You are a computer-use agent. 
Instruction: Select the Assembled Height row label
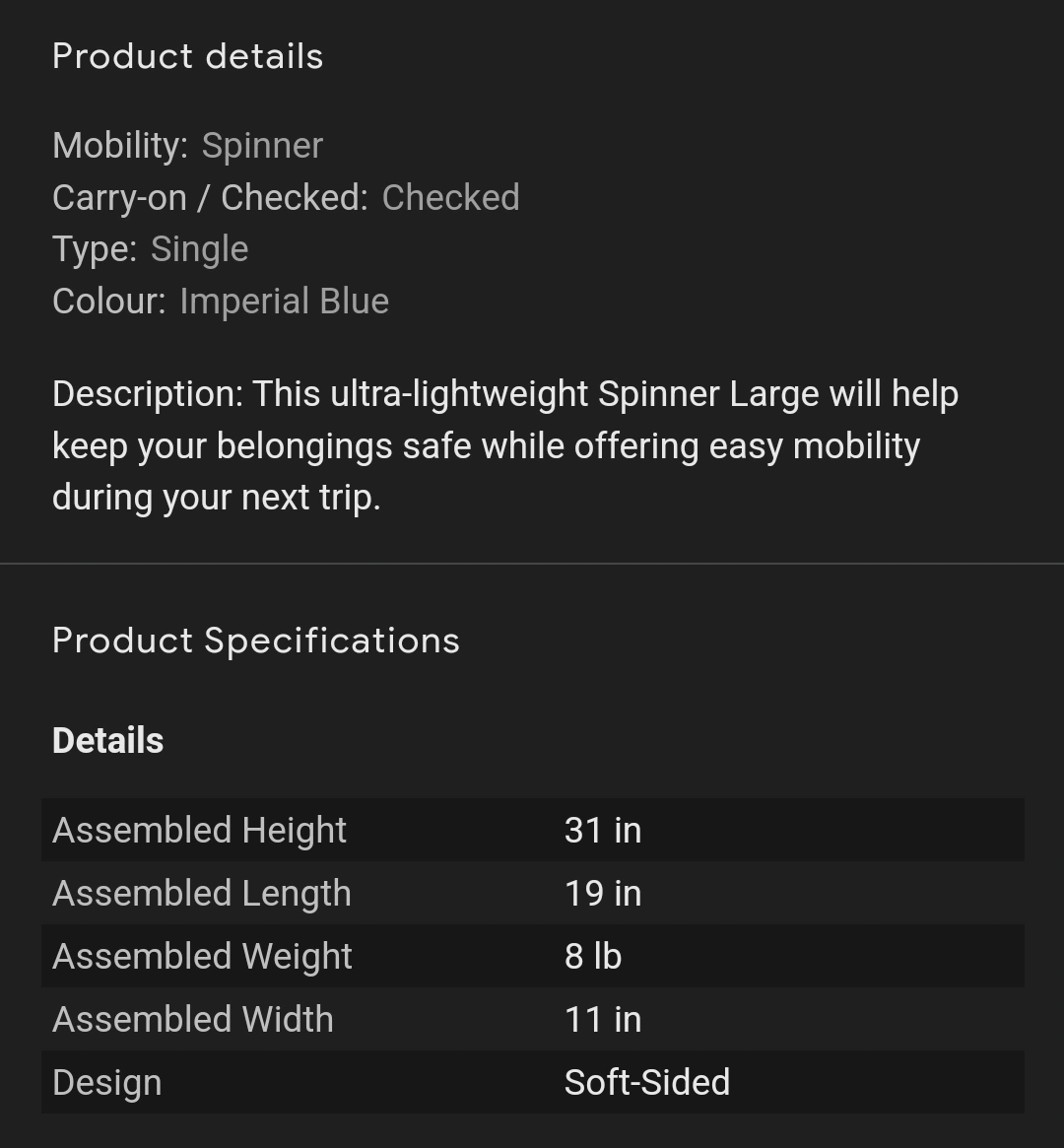(199, 831)
